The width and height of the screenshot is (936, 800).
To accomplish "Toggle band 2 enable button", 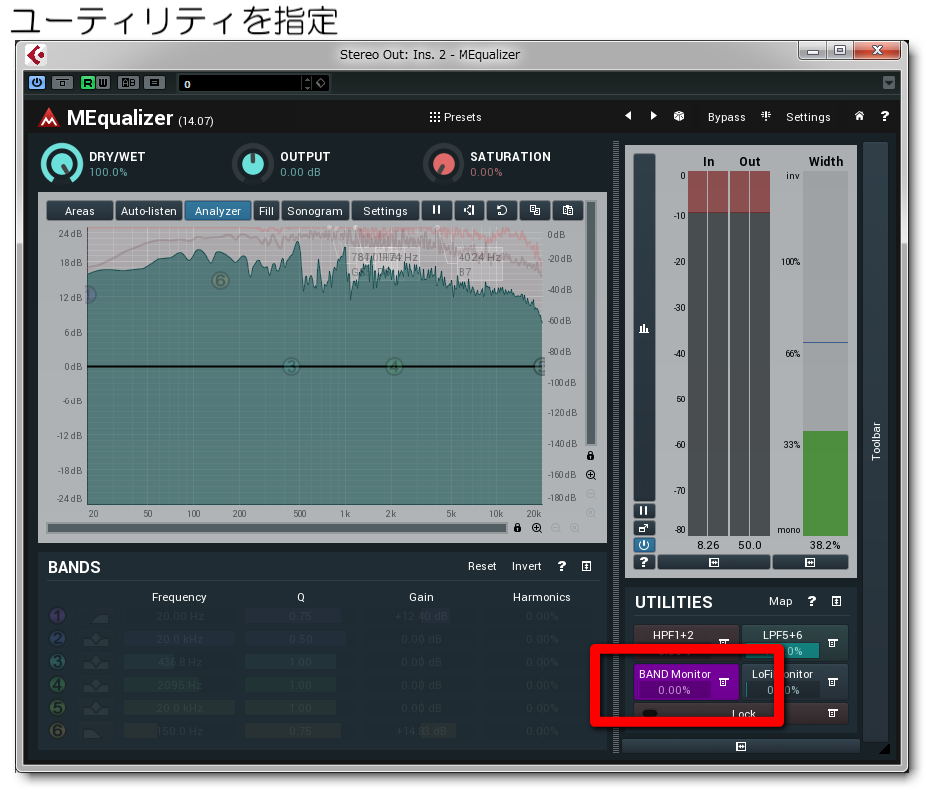I will click(57, 639).
